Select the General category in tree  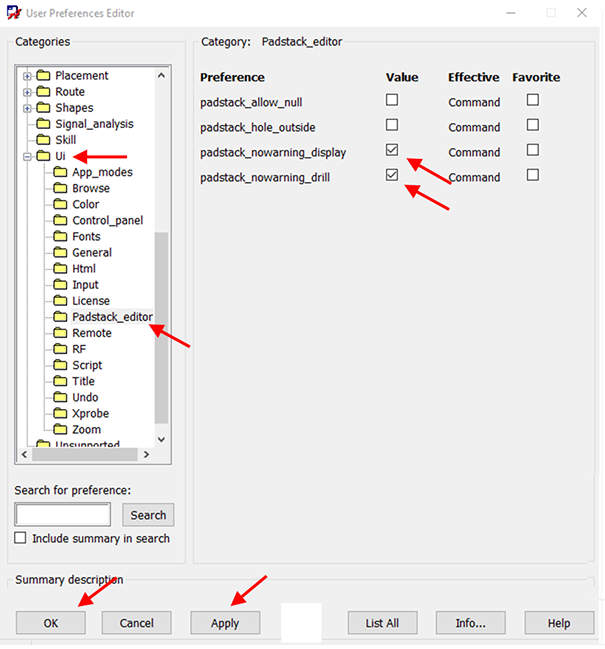[x=91, y=253]
